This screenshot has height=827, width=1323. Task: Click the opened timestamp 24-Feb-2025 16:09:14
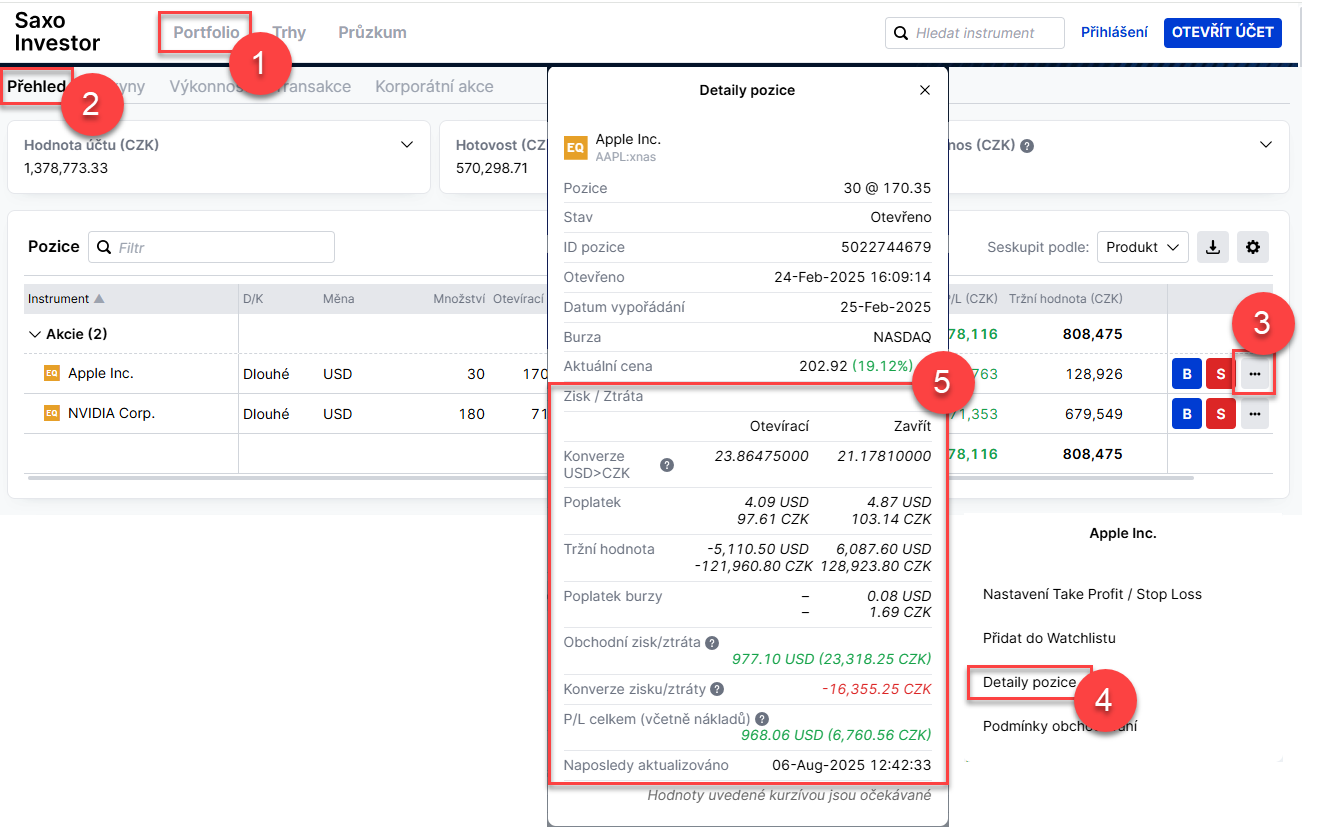(853, 277)
